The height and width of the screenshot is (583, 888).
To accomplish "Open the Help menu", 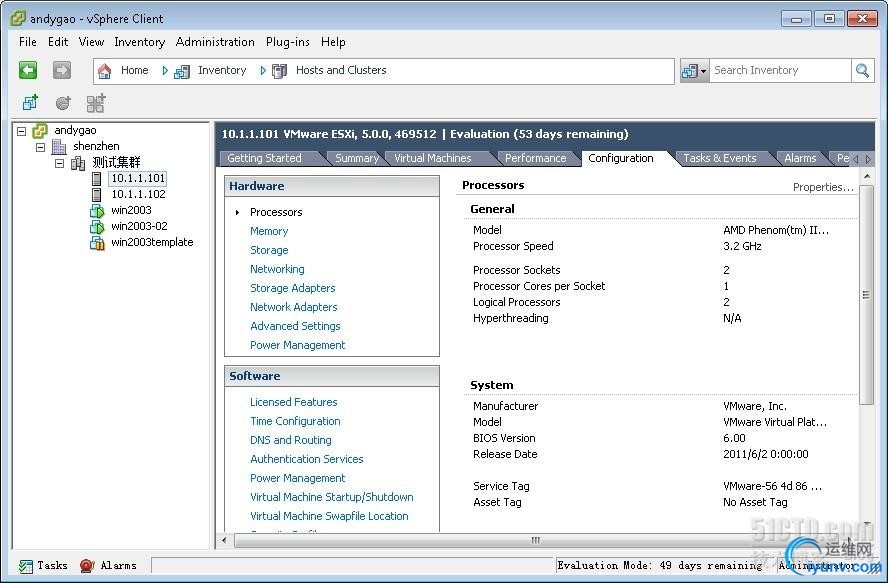I will point(333,42).
